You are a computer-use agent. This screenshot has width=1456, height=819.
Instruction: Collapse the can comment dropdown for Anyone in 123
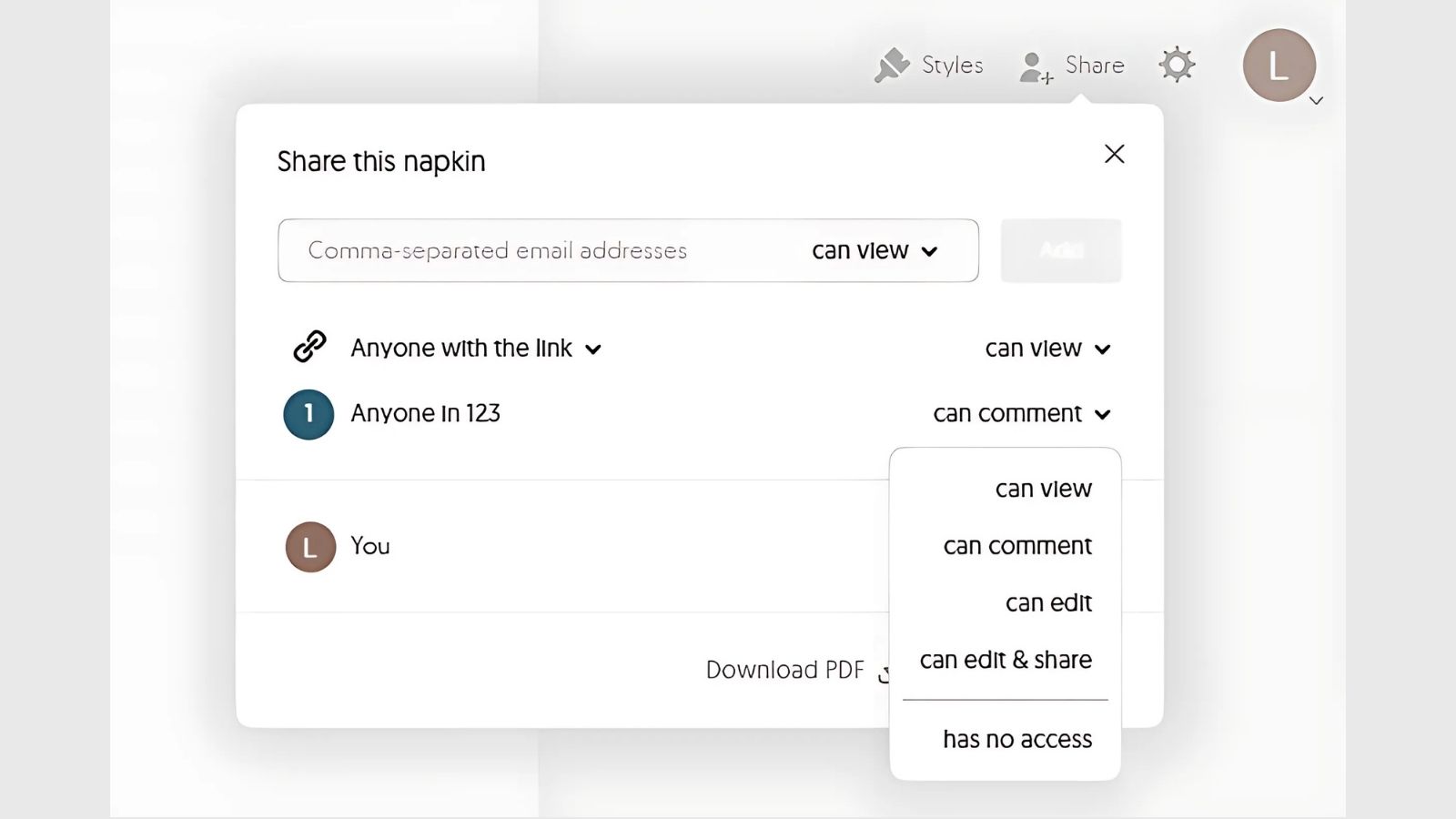(x=1021, y=414)
